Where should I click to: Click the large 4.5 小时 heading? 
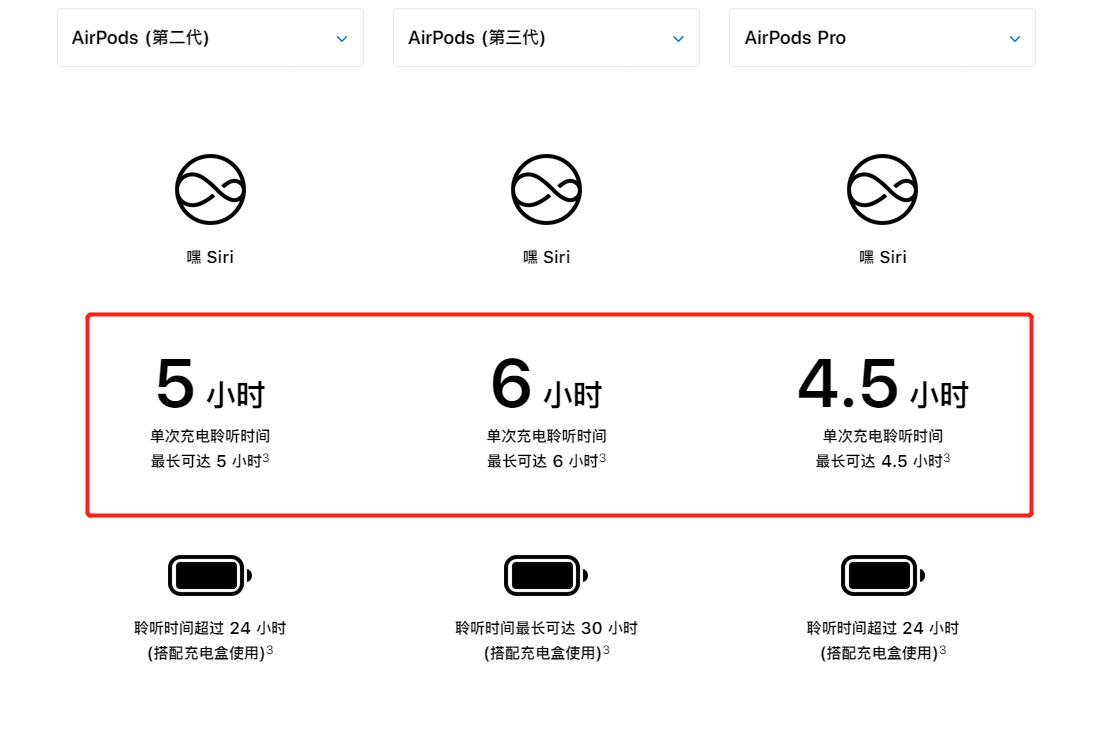click(882, 384)
